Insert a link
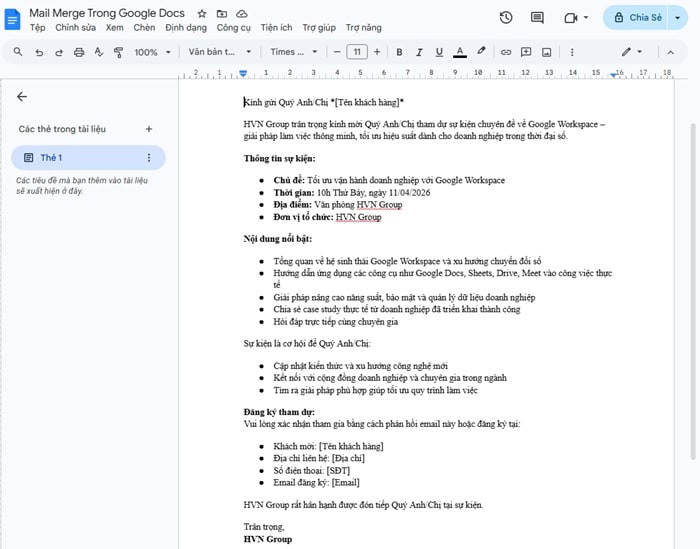The width and height of the screenshot is (700, 549). click(505, 52)
